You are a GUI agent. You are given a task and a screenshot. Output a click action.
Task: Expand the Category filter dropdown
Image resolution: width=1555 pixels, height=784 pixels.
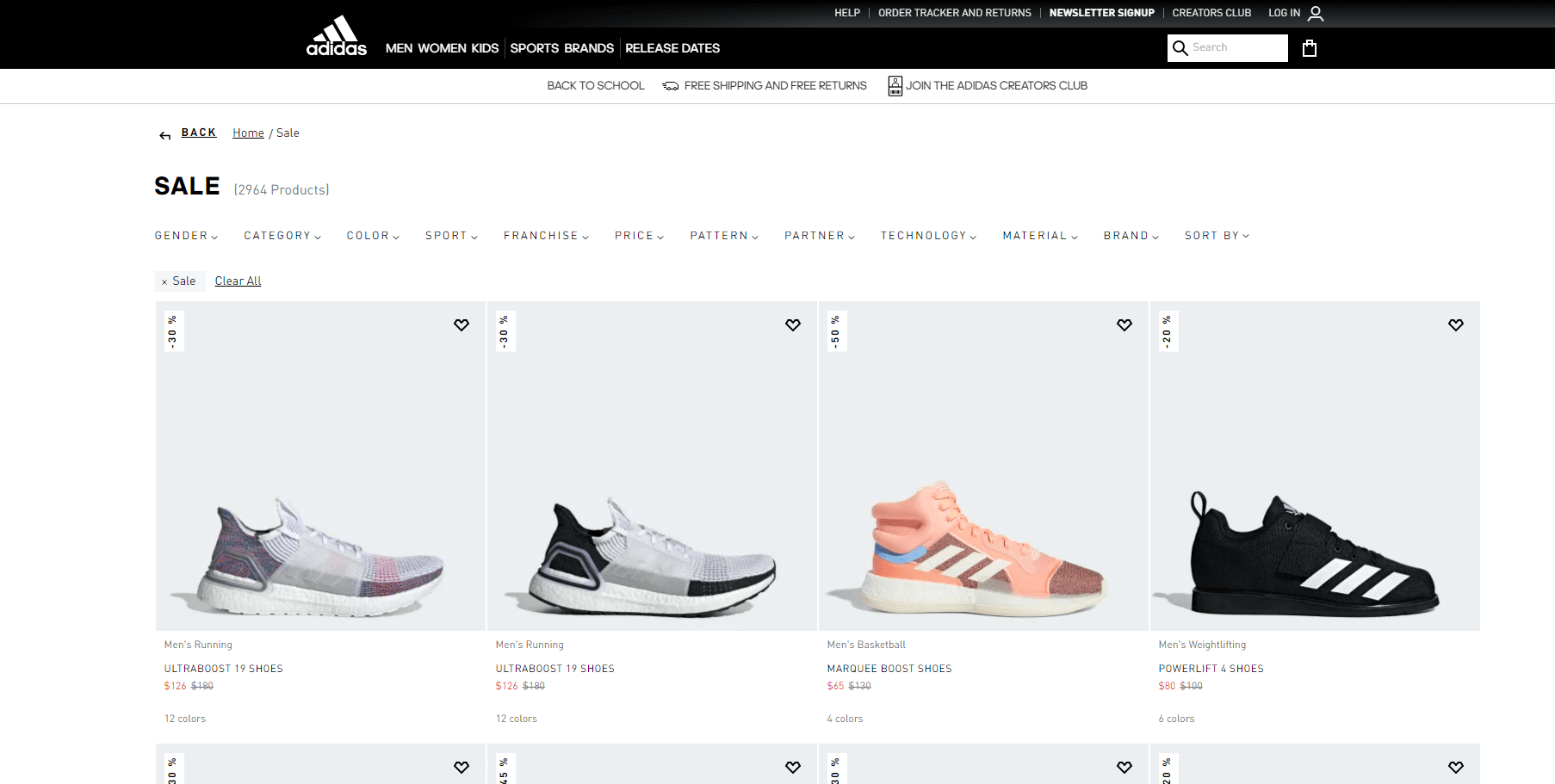click(282, 236)
